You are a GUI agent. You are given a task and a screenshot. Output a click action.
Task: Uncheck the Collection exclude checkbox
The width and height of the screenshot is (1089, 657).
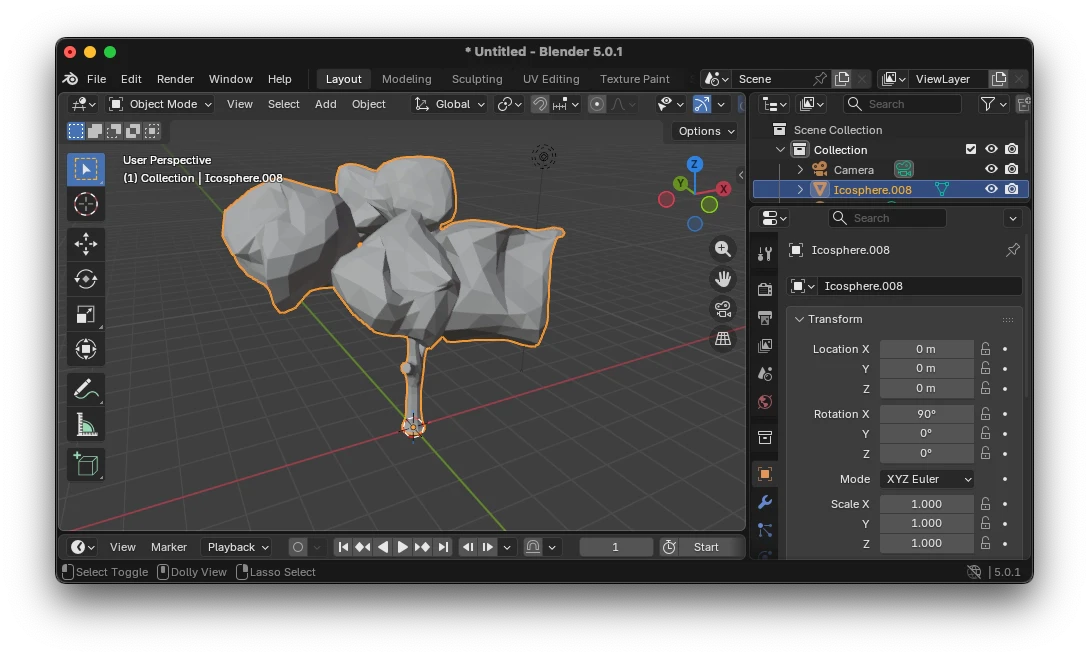(x=970, y=149)
